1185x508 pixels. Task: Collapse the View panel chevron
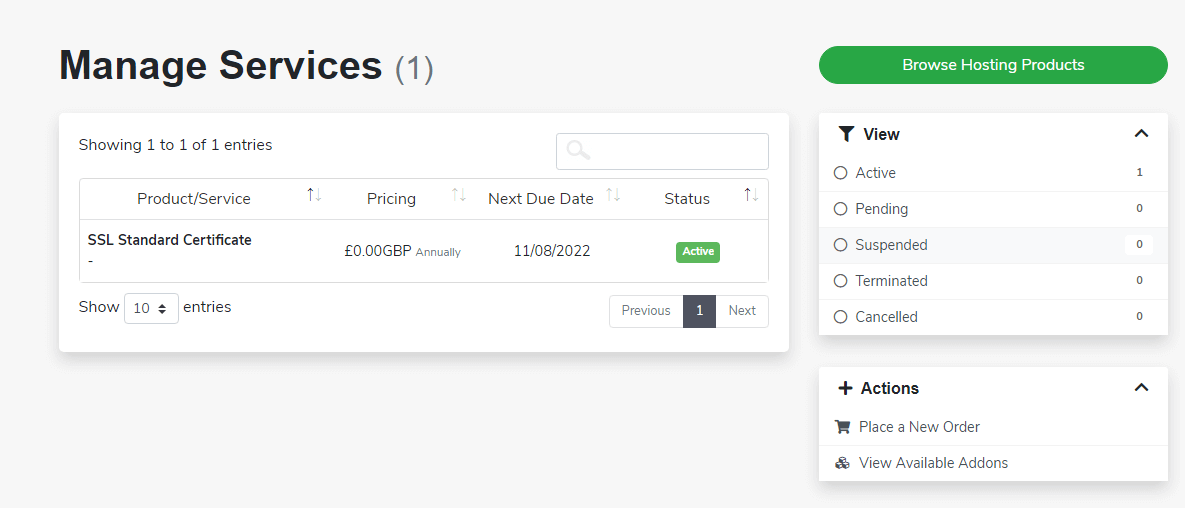coord(1141,134)
